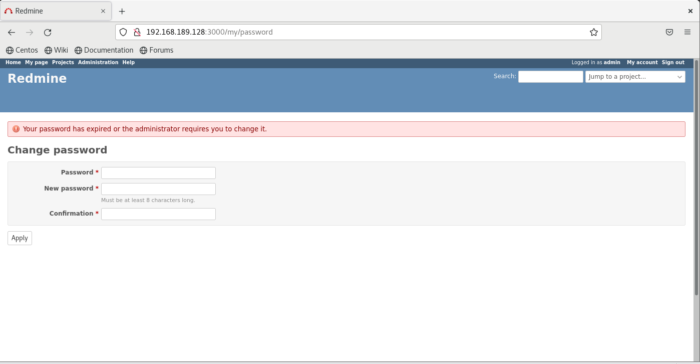The width and height of the screenshot is (700, 364).
Task: Click the Redmine header title
Action: (37, 79)
